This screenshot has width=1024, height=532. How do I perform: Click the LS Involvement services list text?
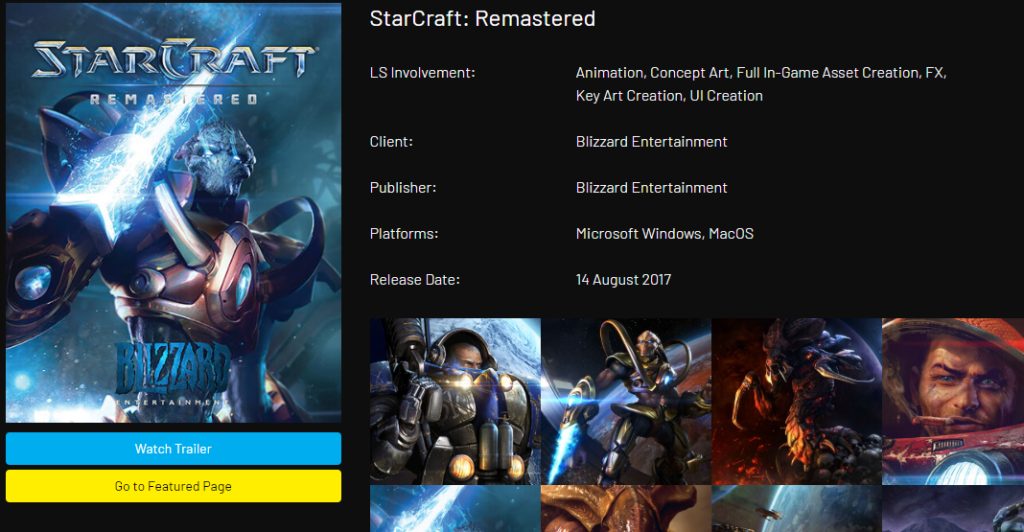(x=761, y=84)
